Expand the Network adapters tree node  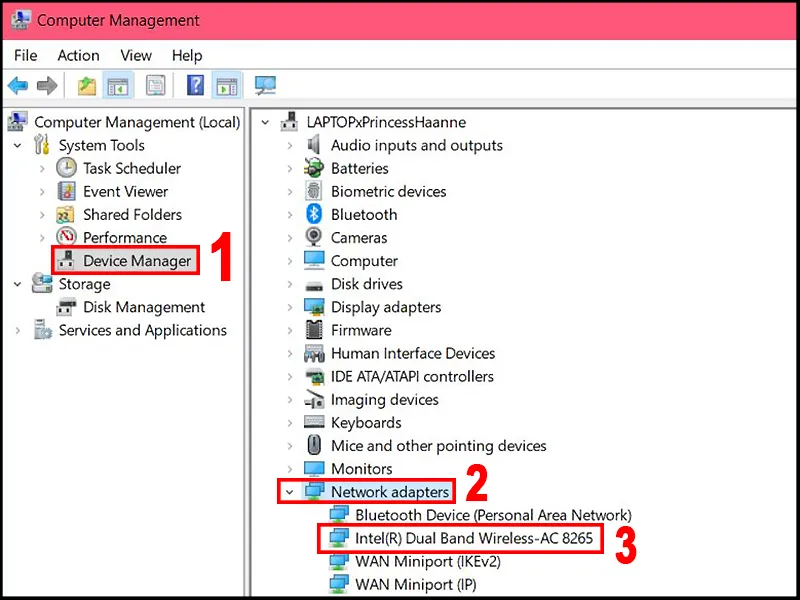coord(290,491)
